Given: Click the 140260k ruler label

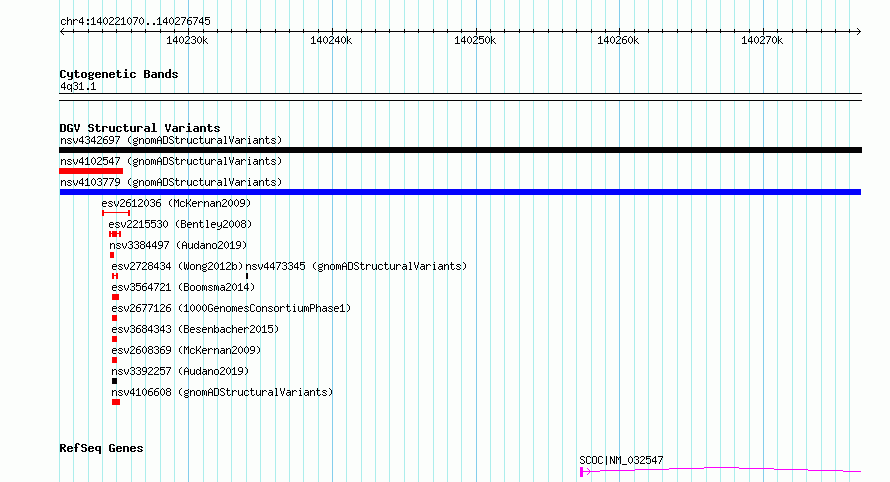Looking at the screenshot, I should coord(618,40).
